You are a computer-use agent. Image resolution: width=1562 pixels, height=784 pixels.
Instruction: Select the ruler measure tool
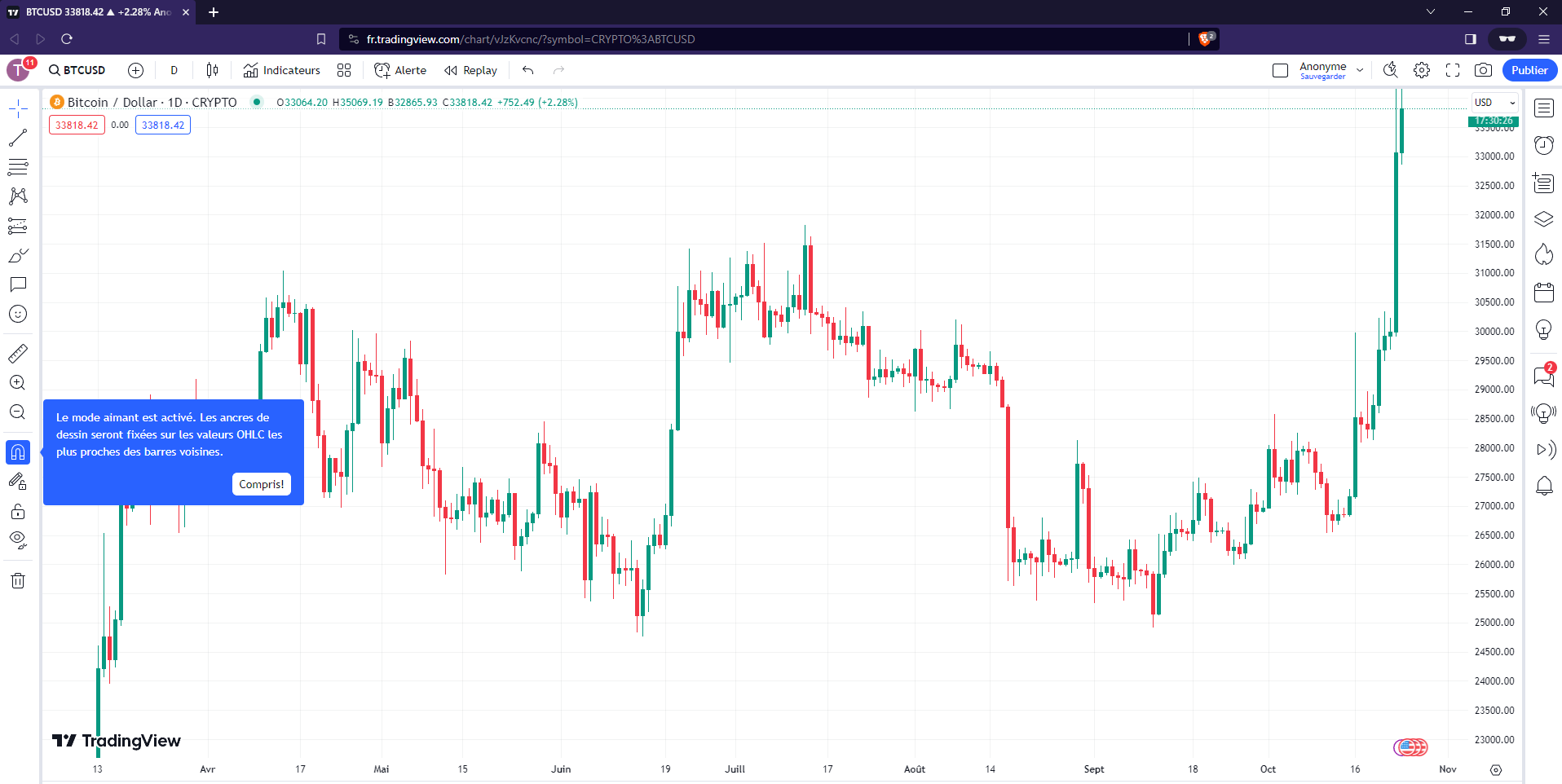[x=18, y=353]
